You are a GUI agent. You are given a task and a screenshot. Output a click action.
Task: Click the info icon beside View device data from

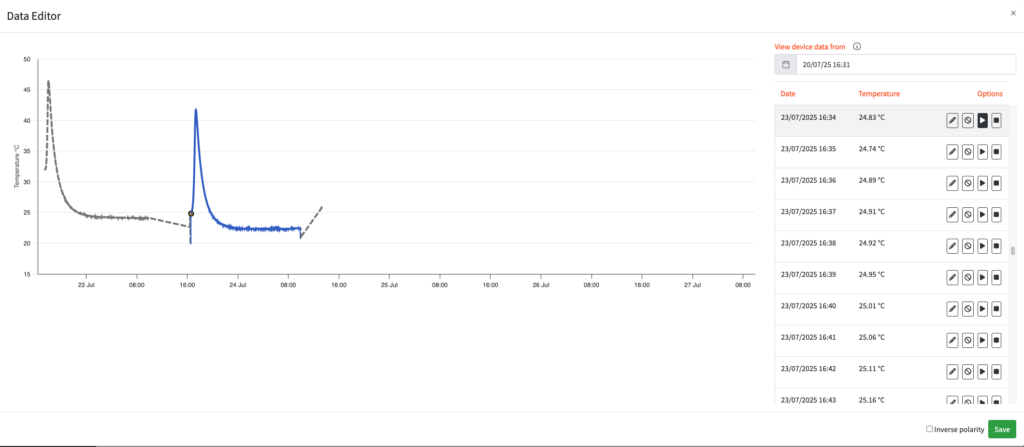[857, 46]
